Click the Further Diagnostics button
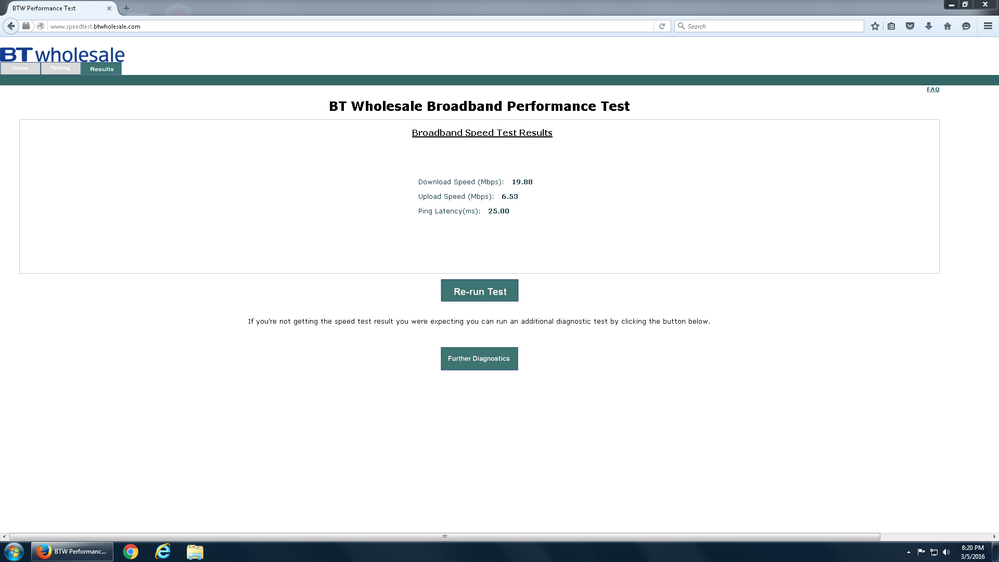 click(479, 358)
